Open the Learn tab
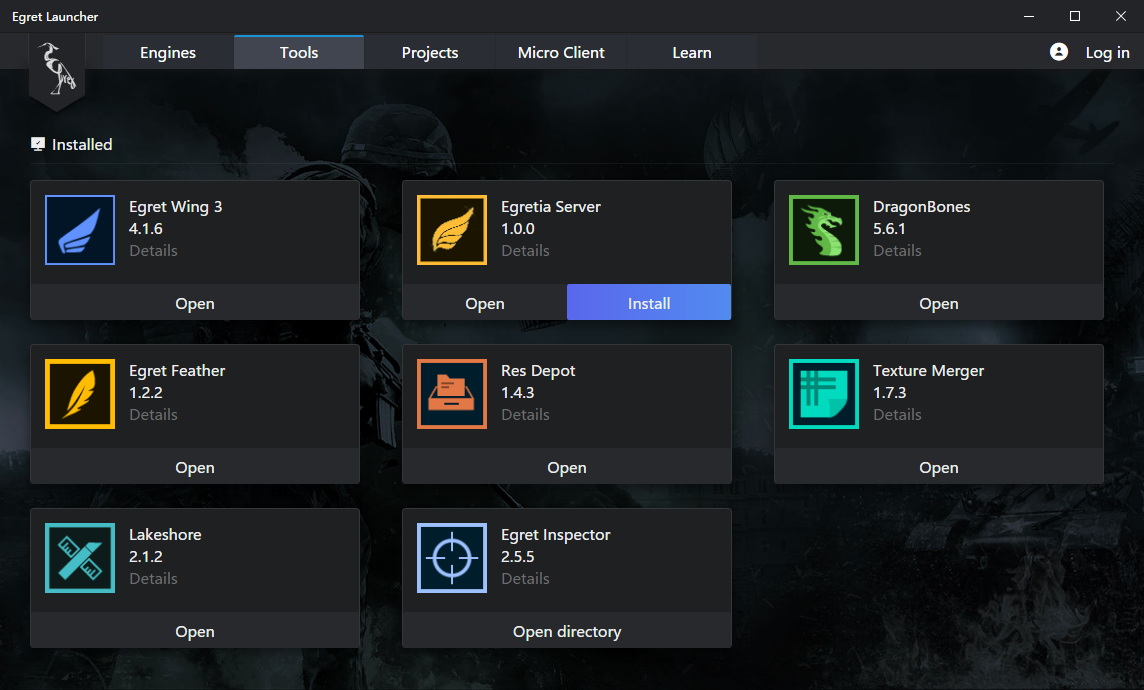The height and width of the screenshot is (690, 1144). point(692,53)
